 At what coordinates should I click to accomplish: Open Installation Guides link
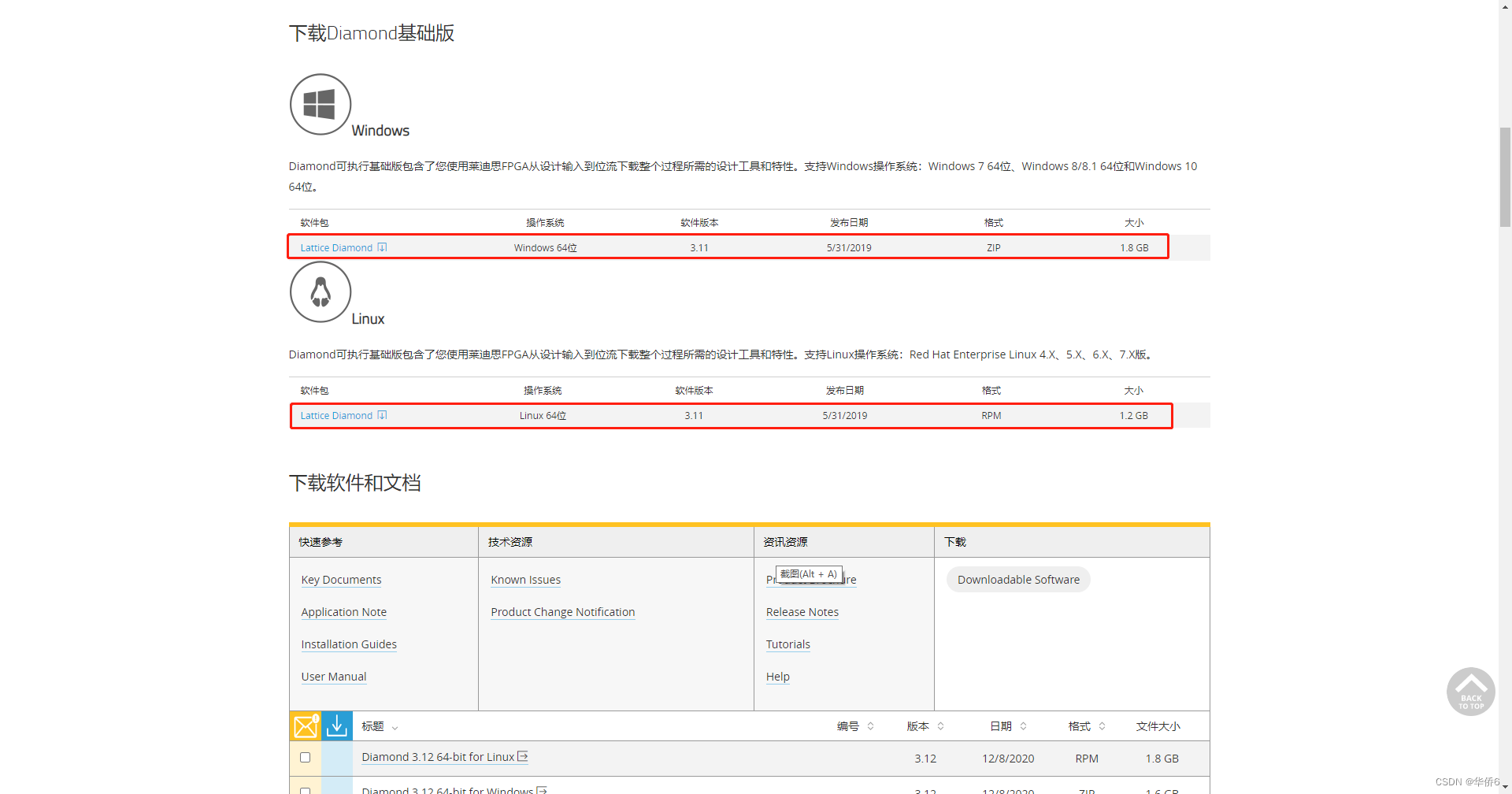(x=349, y=644)
